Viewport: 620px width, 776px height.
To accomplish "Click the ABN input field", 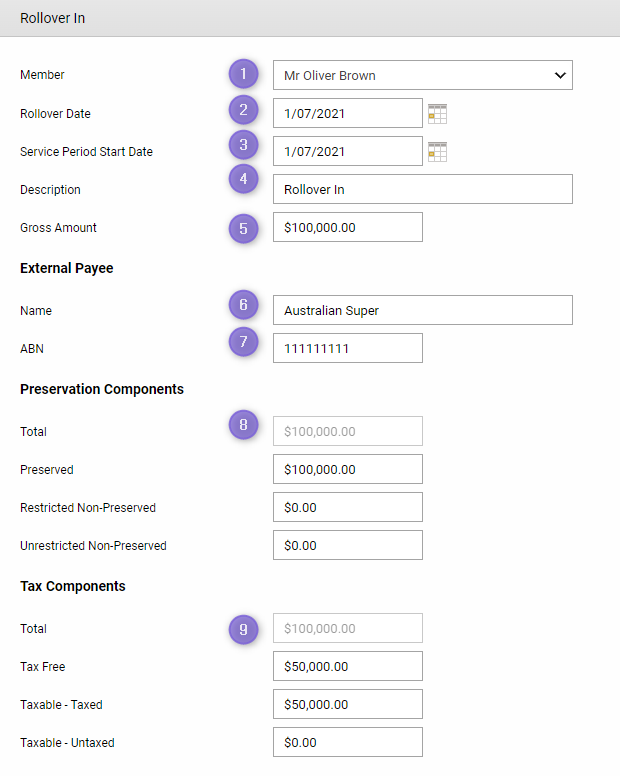I will (x=347, y=348).
